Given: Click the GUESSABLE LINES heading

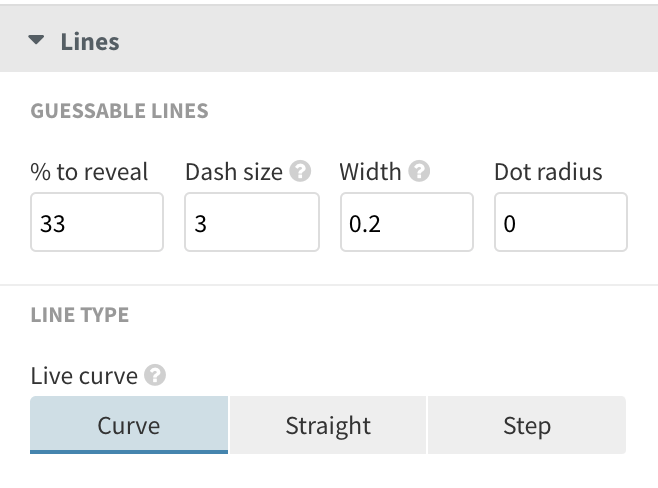Looking at the screenshot, I should click(x=120, y=111).
